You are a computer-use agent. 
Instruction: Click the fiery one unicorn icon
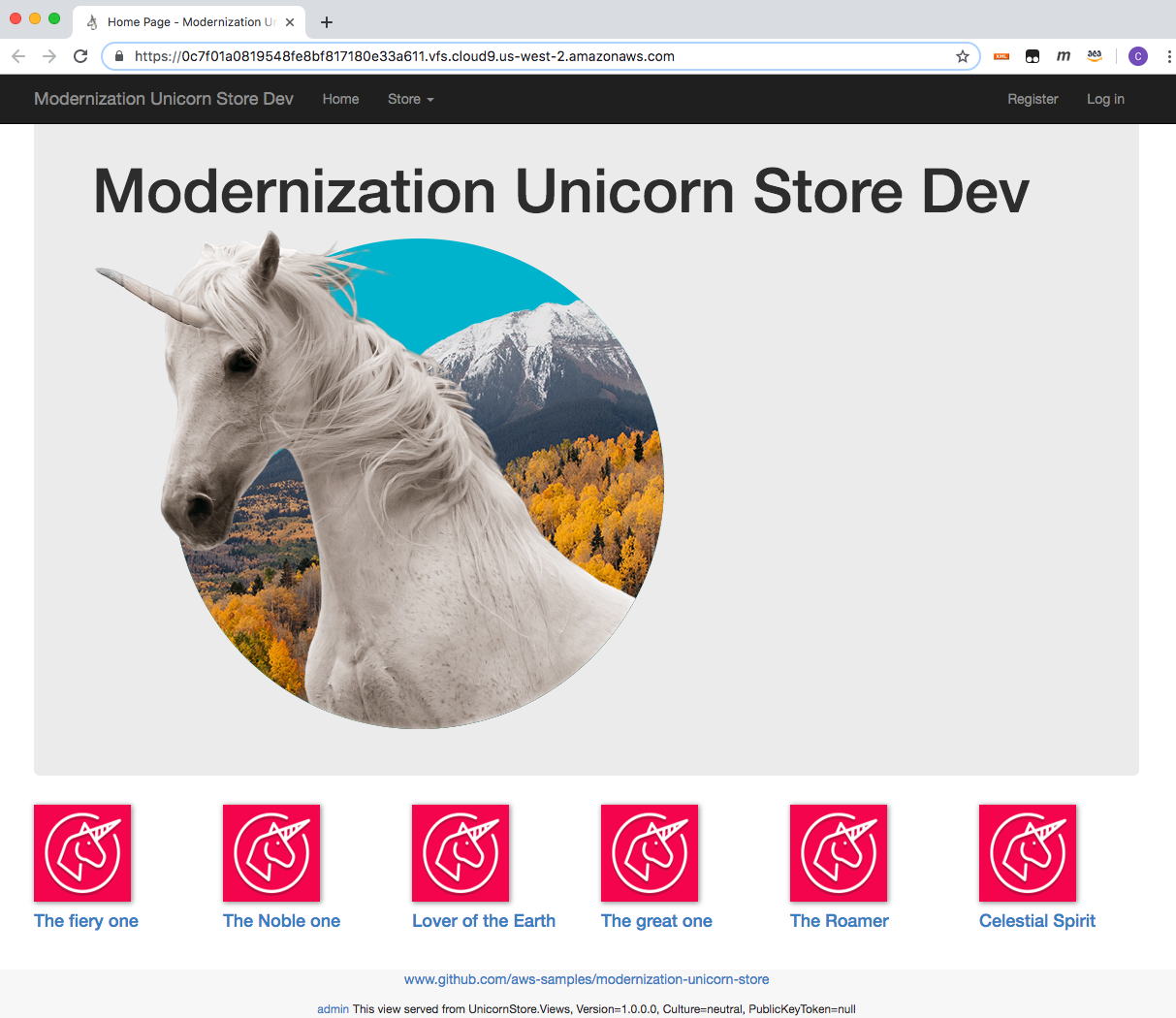[82, 853]
